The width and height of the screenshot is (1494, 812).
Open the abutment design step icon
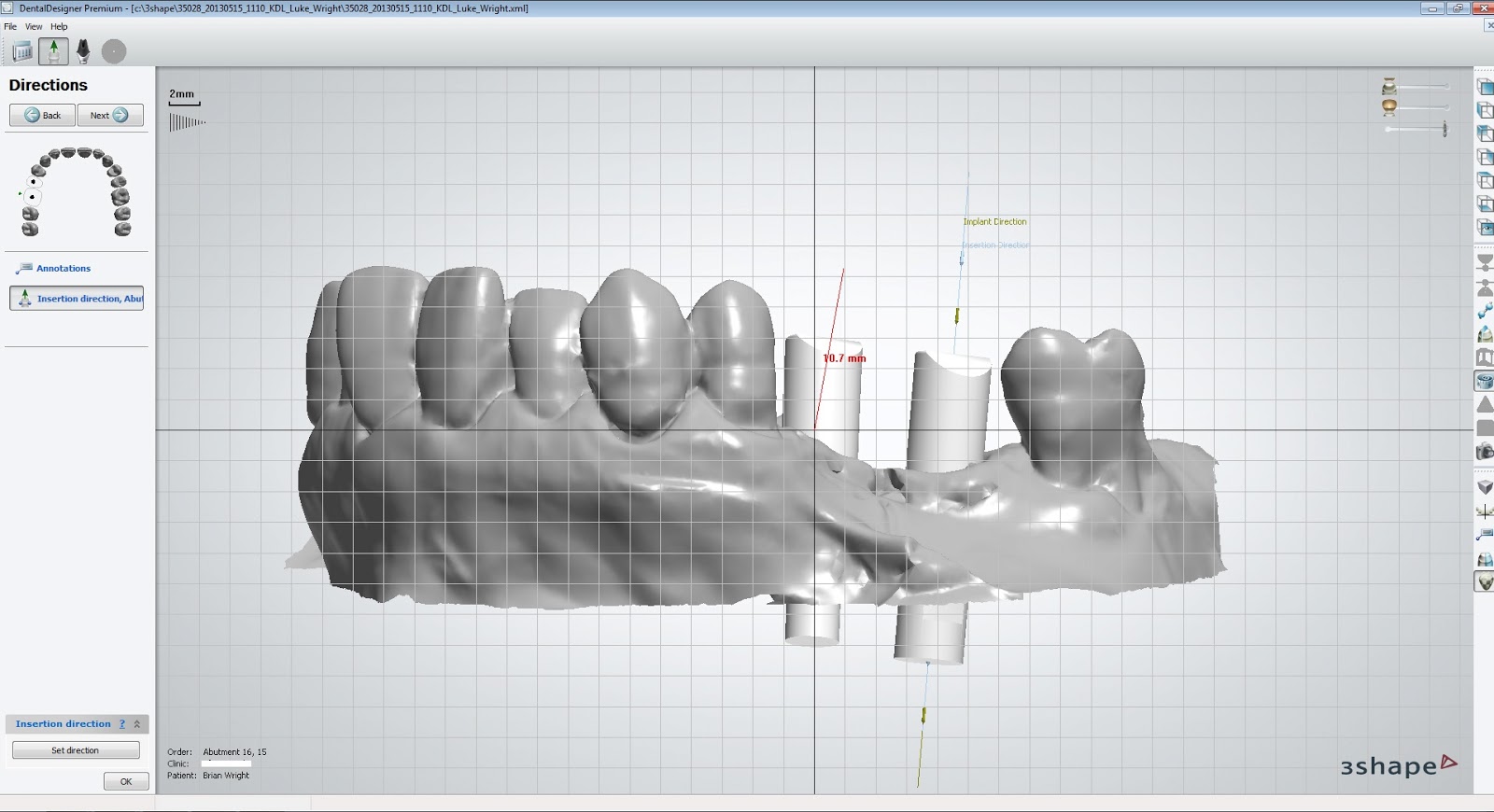[83, 51]
